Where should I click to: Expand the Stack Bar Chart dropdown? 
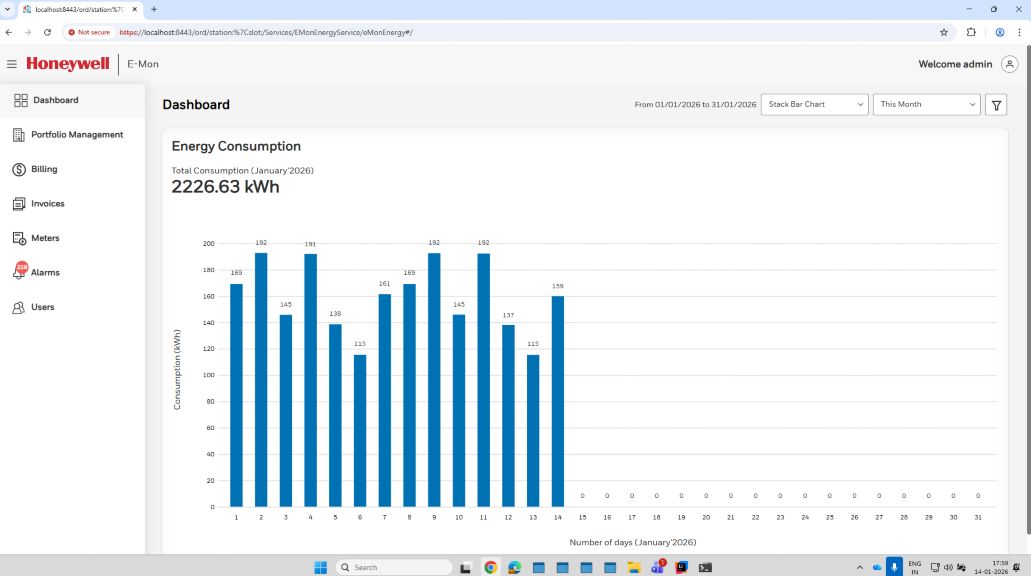pos(814,105)
